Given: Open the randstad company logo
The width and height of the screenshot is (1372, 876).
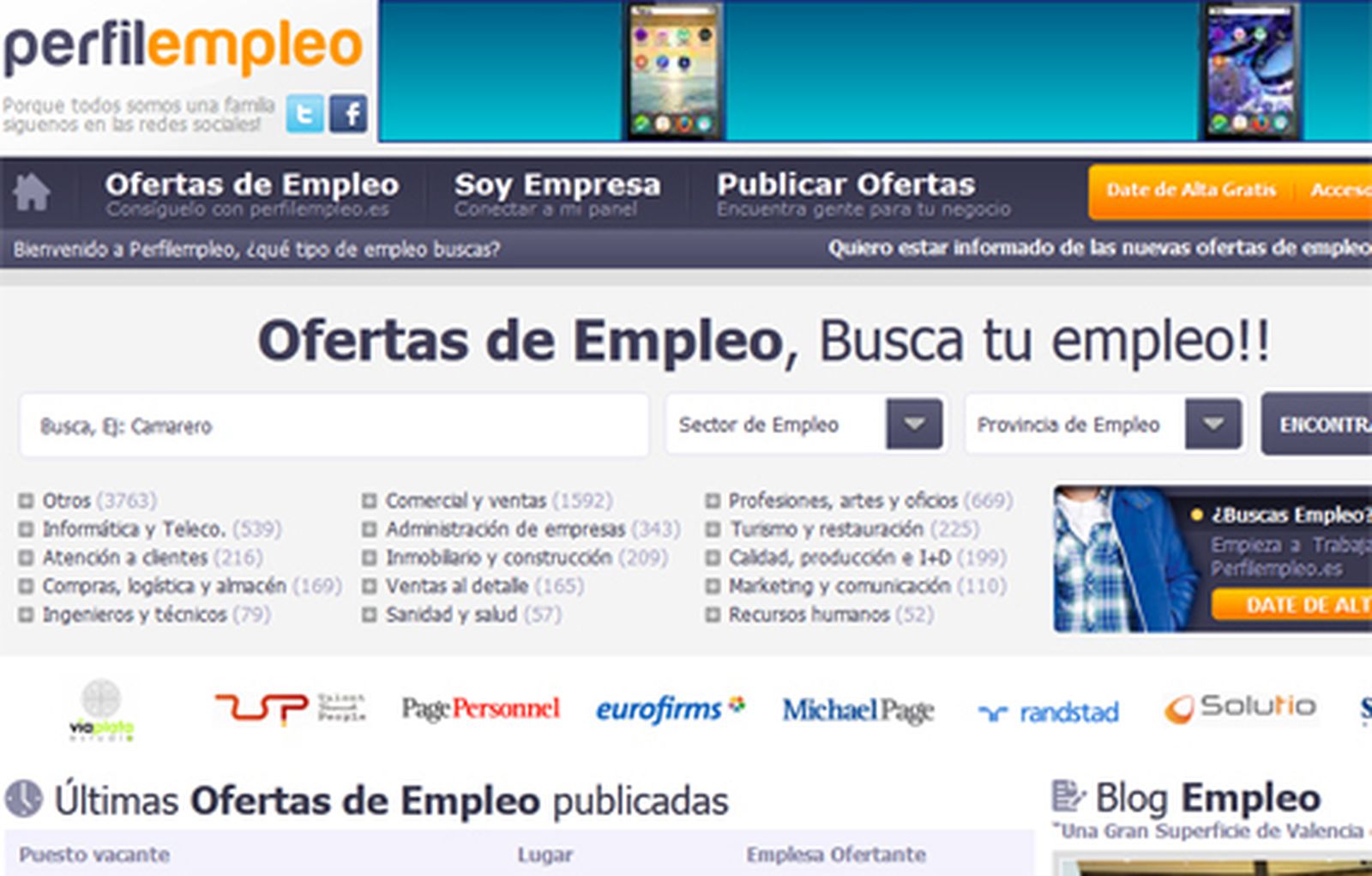Looking at the screenshot, I should 1049,712.
